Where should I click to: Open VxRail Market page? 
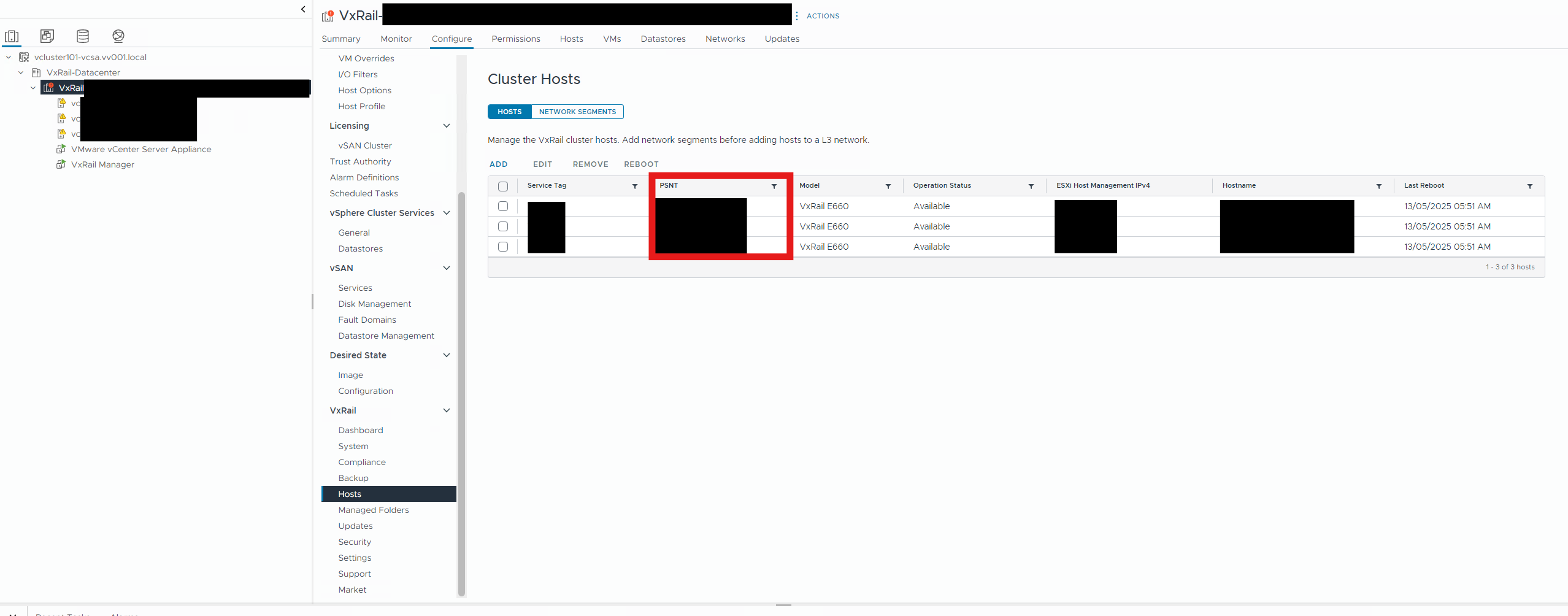[x=352, y=590]
